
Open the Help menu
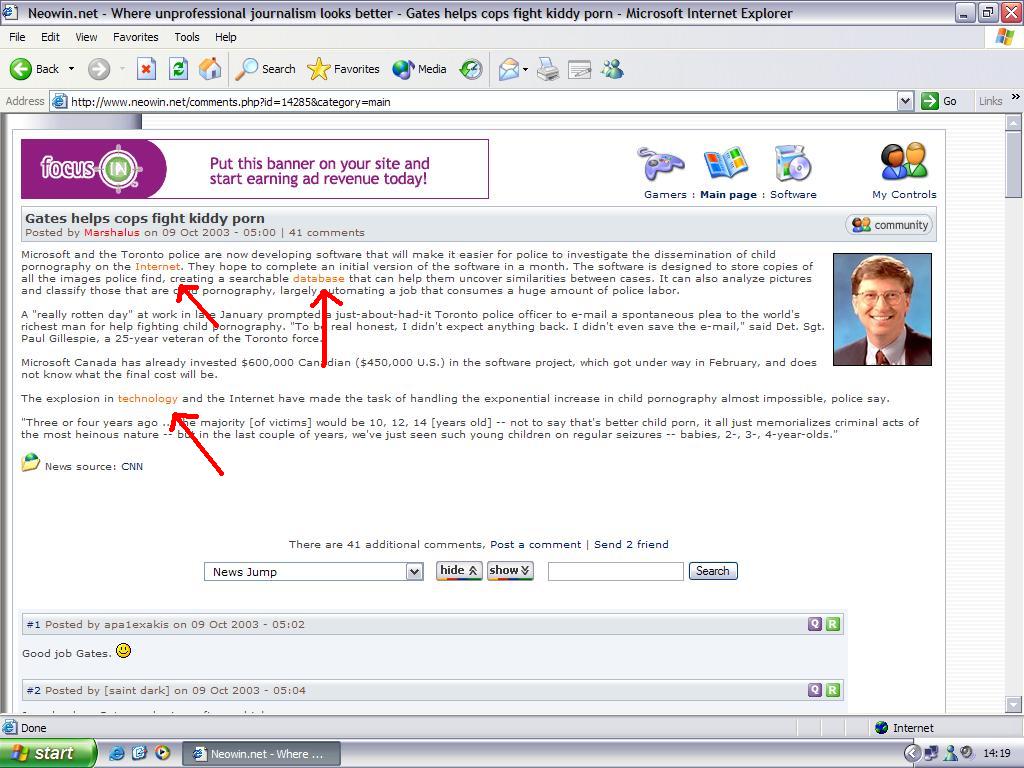coord(226,37)
